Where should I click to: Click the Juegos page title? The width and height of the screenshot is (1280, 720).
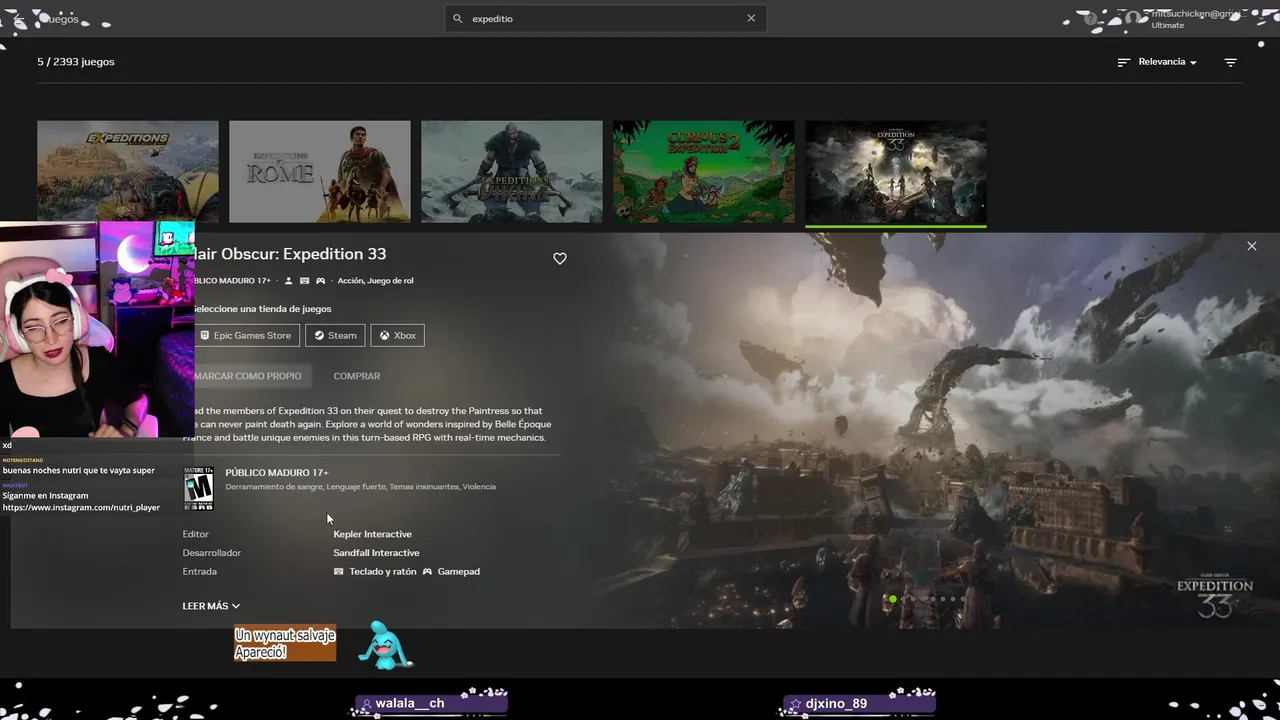(59, 19)
